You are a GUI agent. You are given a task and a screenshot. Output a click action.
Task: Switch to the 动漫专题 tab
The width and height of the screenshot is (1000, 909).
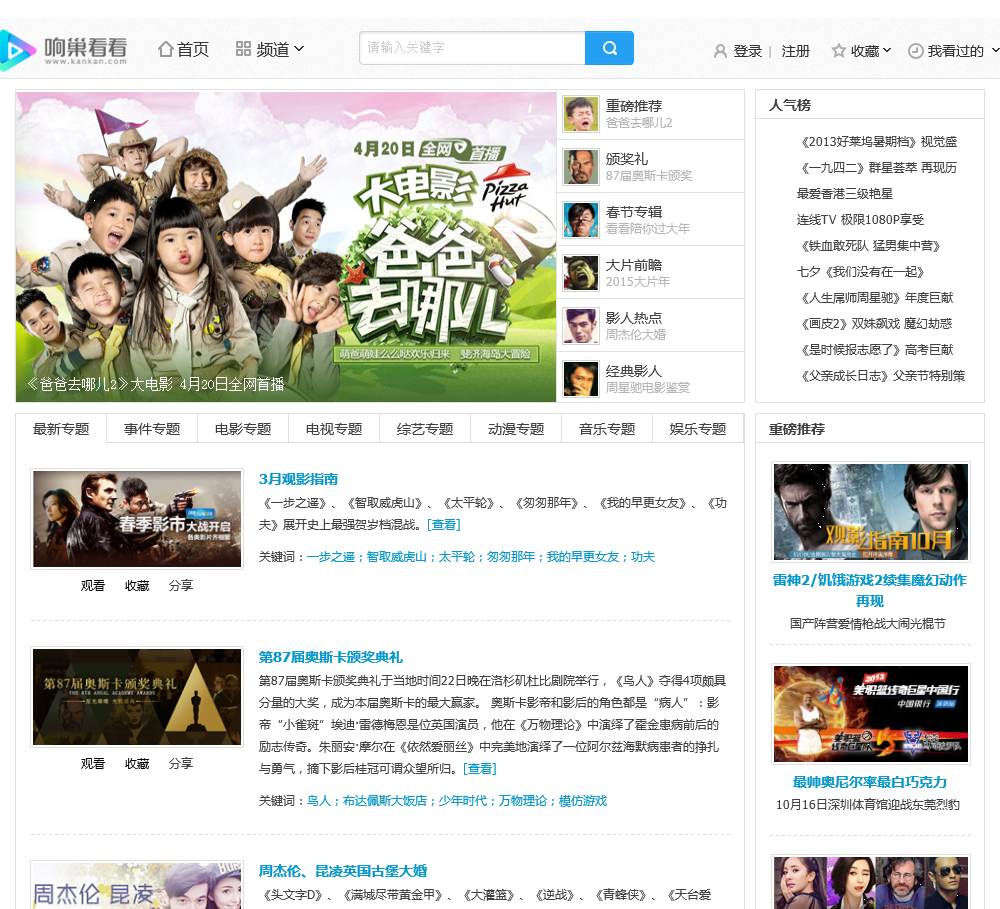516,429
